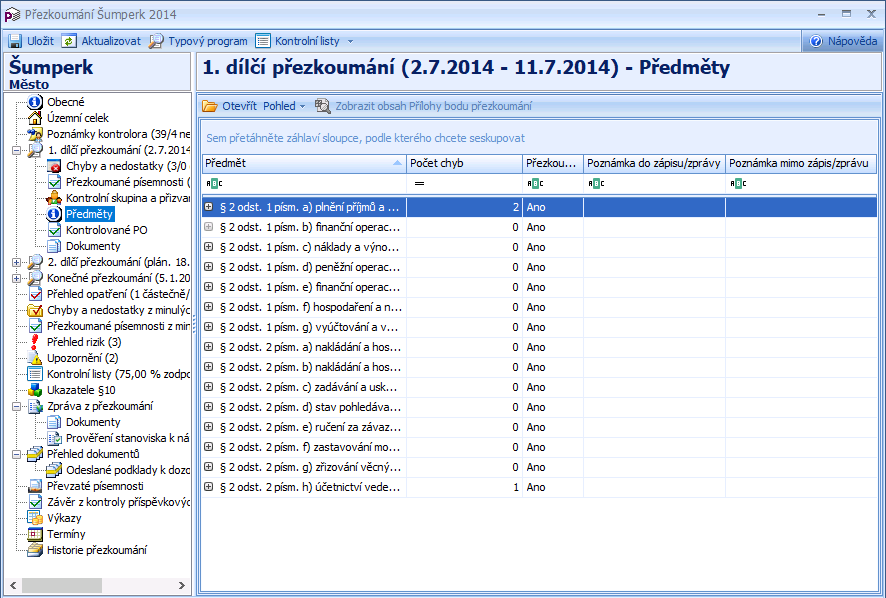Expand the 2. dílčí přezkoumání node
This screenshot has width=886, height=598.
point(16,262)
